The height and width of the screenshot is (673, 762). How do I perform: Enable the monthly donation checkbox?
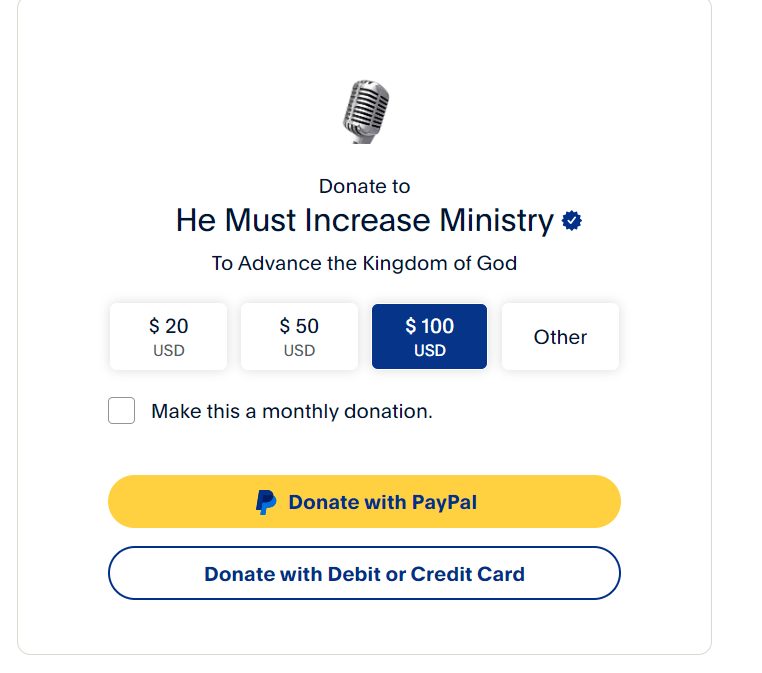coord(122,411)
